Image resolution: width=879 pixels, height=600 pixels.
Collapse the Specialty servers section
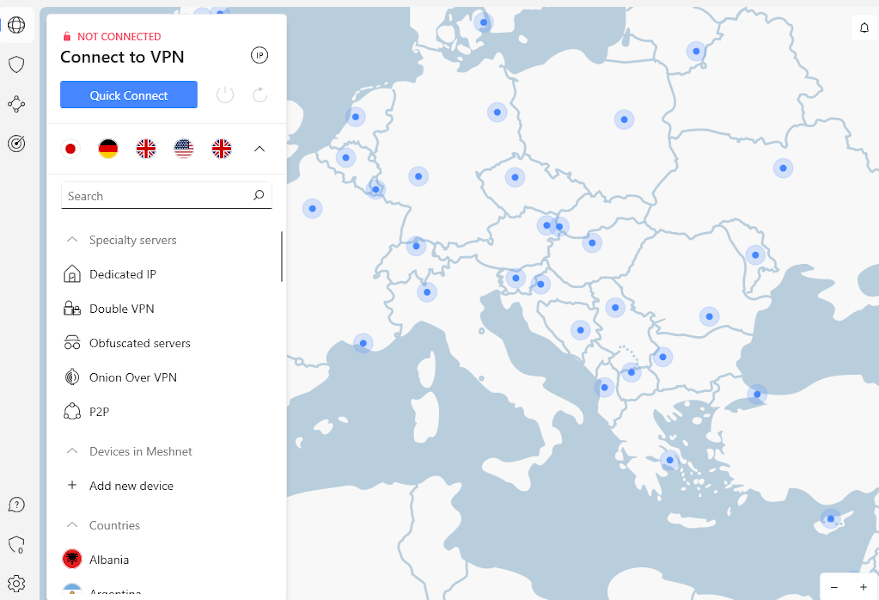tap(72, 240)
